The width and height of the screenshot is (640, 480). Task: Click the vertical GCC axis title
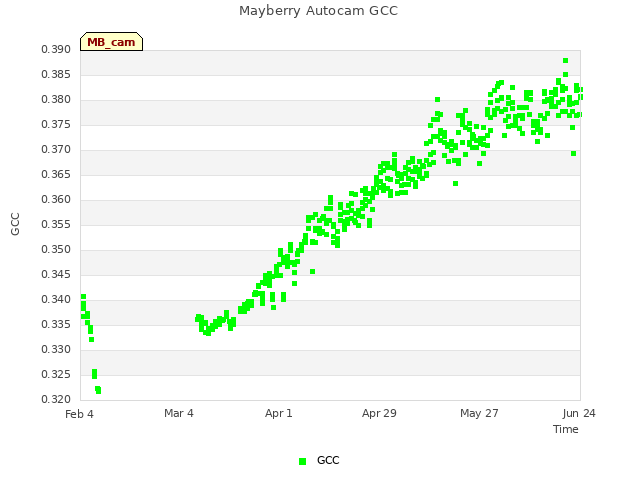pos(15,224)
